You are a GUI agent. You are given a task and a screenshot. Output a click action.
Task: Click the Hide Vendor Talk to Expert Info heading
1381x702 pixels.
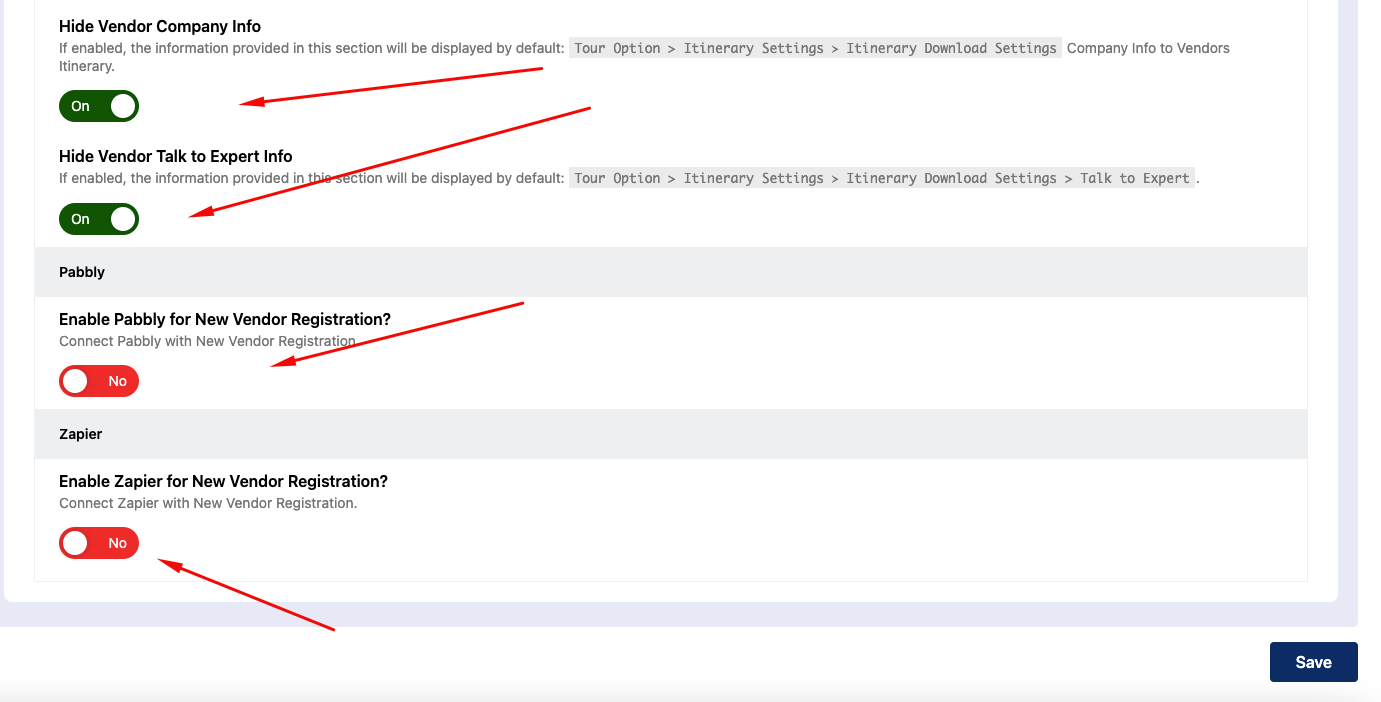pyautogui.click(x=176, y=156)
